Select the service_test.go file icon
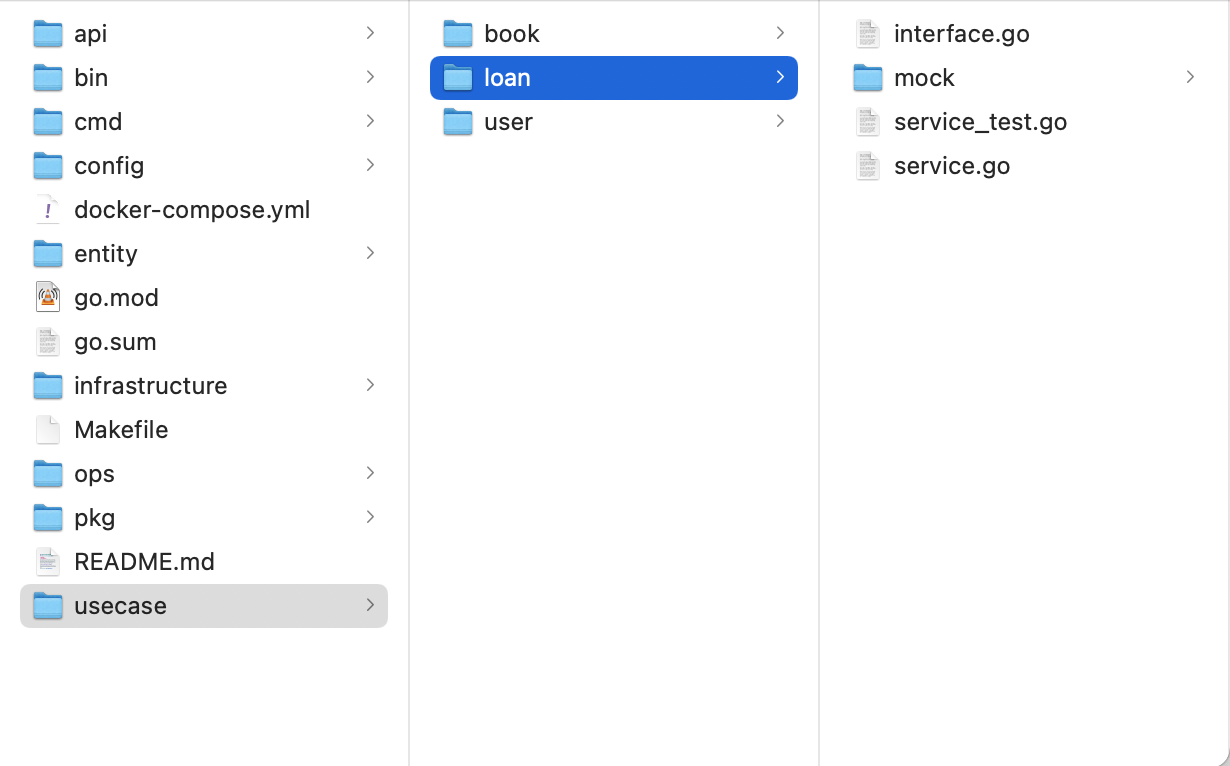1230x766 pixels. tap(868, 122)
